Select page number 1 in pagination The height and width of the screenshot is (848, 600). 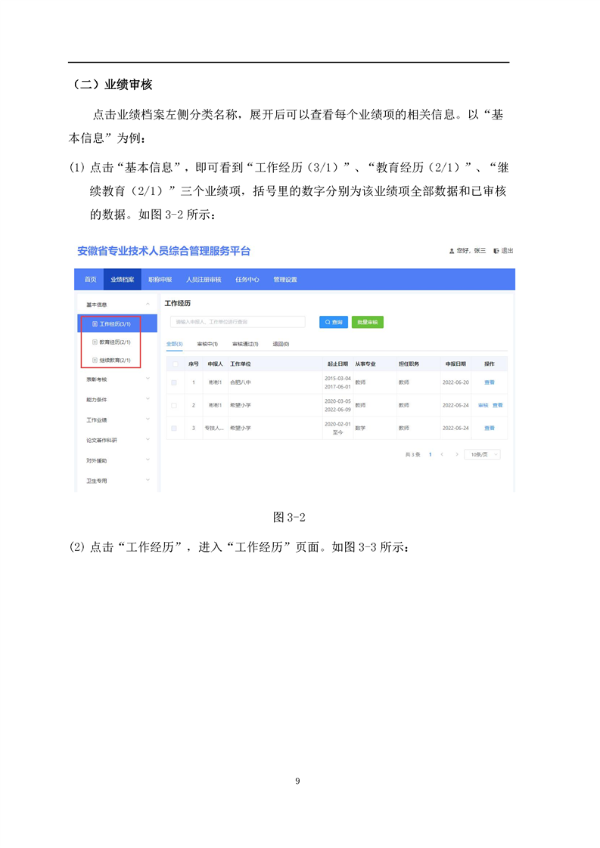[x=430, y=455]
